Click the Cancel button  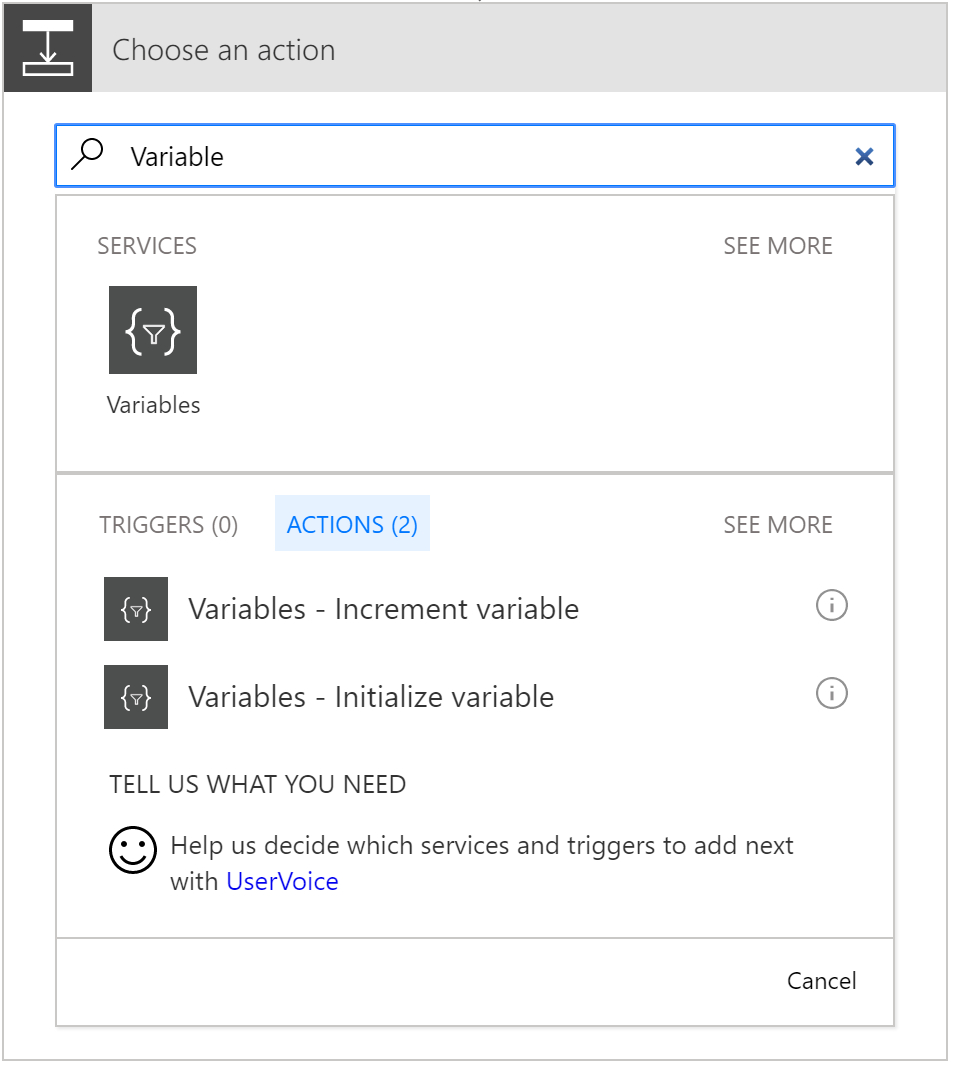pyautogui.click(x=821, y=981)
